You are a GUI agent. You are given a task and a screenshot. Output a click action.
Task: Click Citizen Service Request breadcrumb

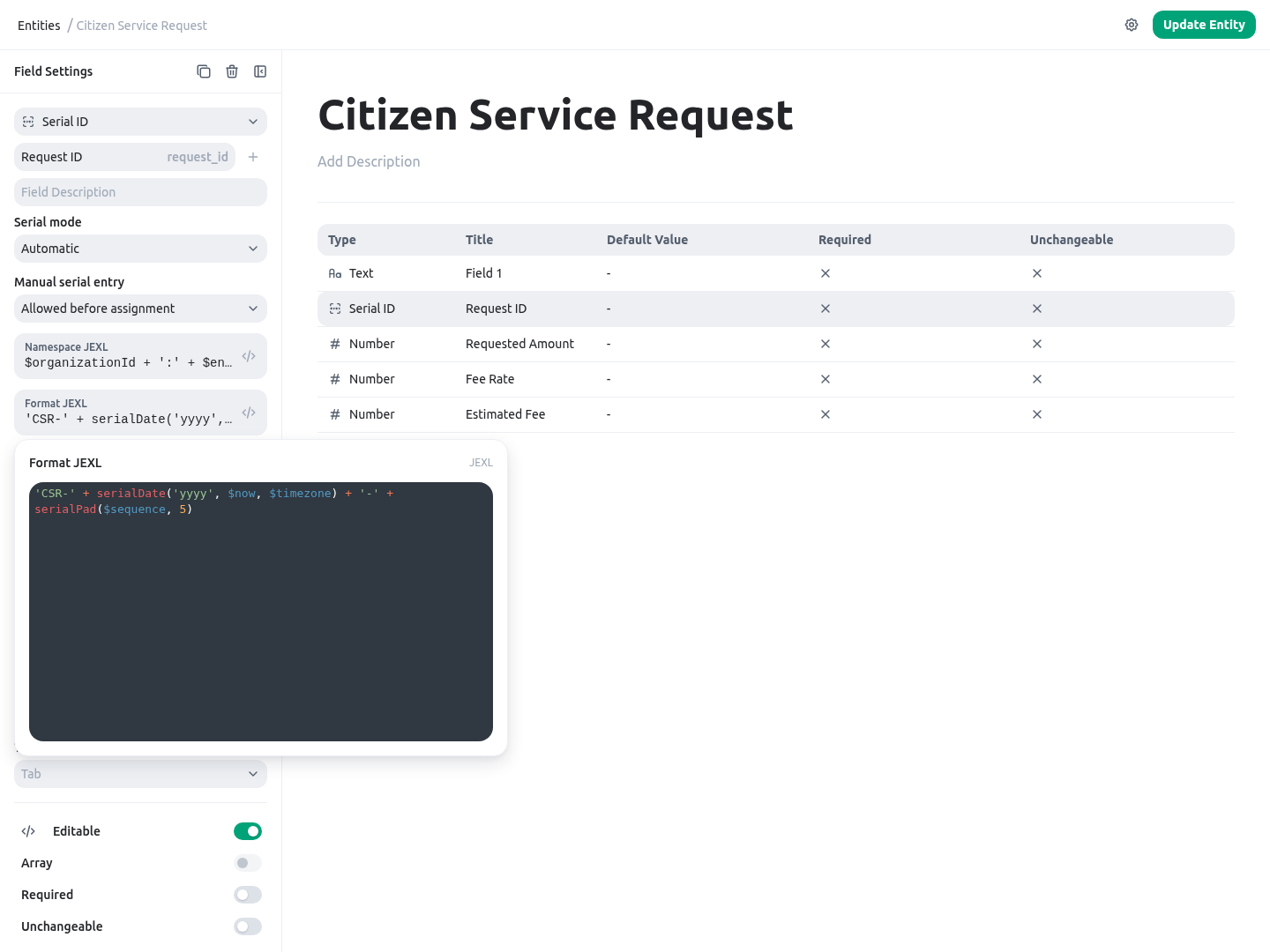pos(142,26)
